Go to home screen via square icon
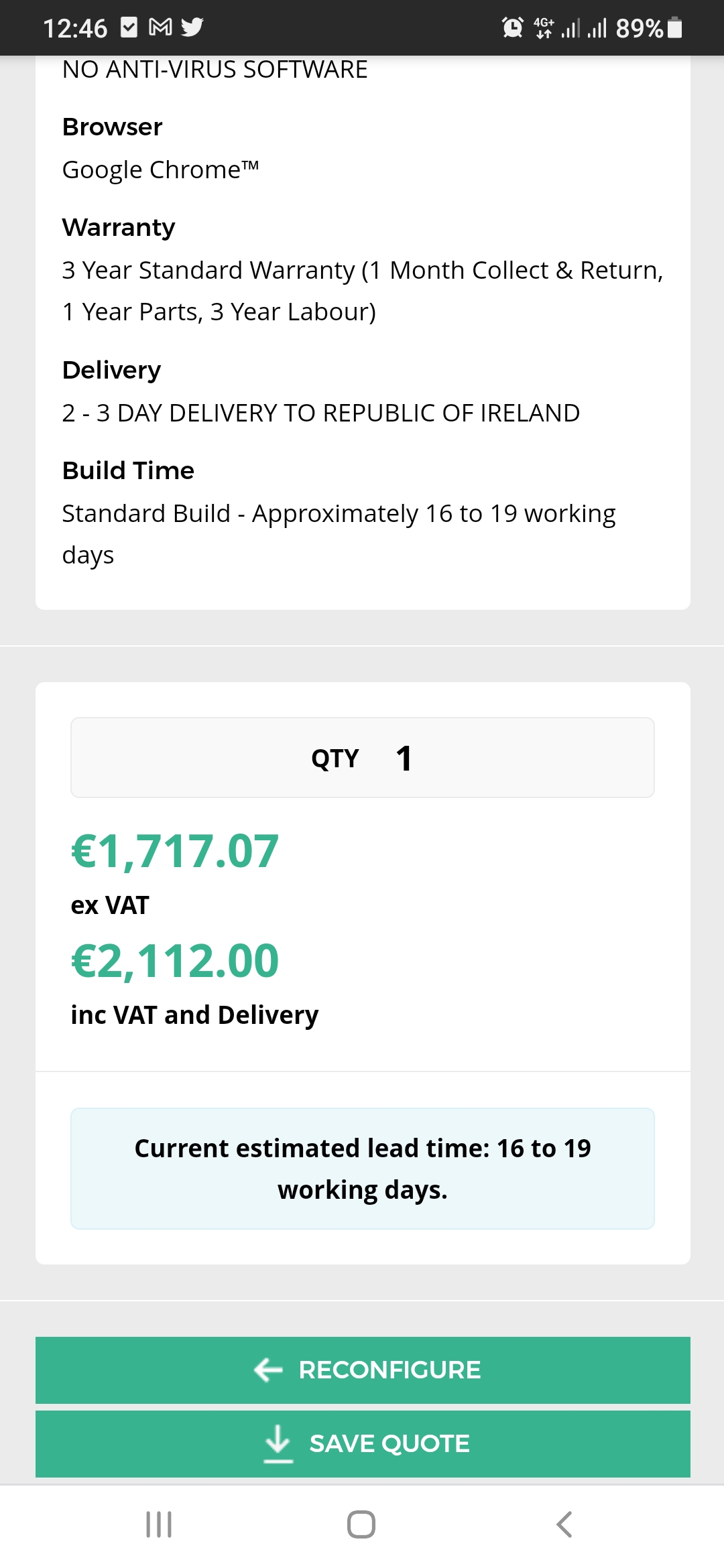Screen dimensions: 724x1568 [361, 1524]
